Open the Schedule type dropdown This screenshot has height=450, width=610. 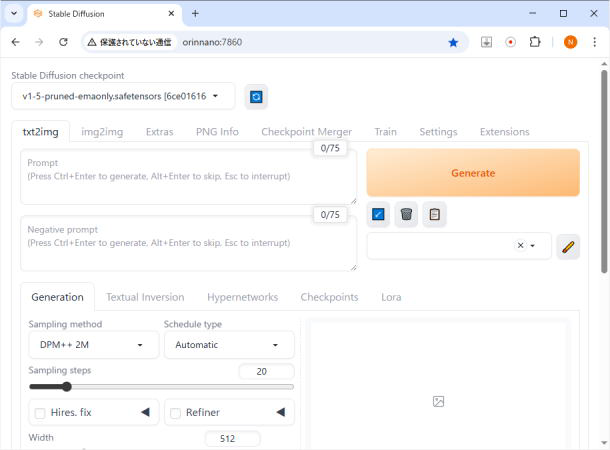click(228, 345)
